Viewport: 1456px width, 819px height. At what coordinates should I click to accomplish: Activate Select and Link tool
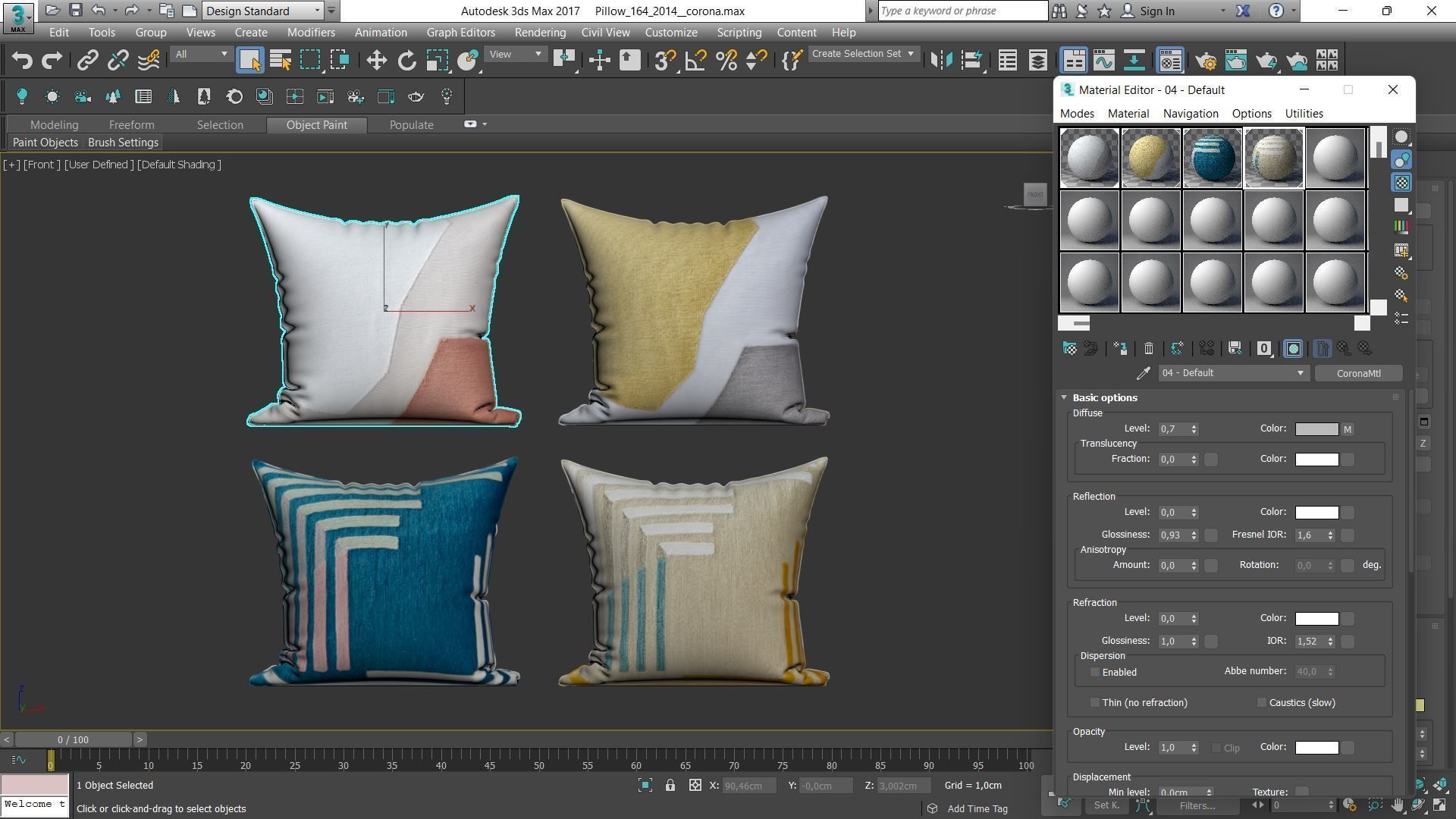tap(87, 61)
